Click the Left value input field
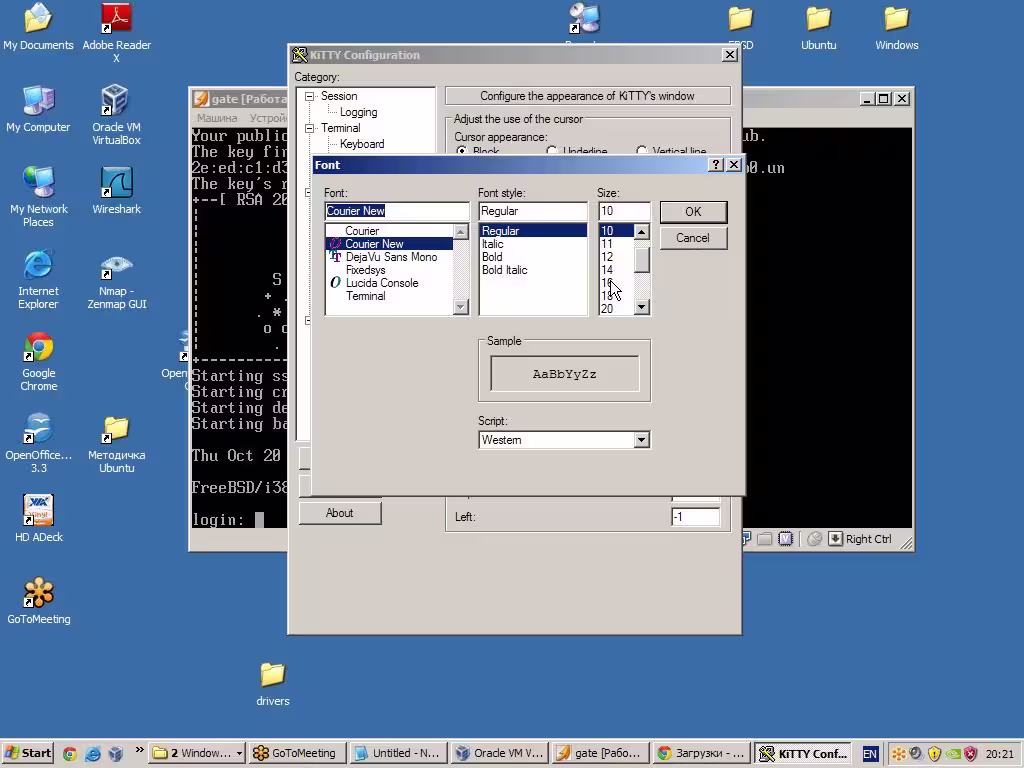This screenshot has height=768, width=1024. [696, 517]
